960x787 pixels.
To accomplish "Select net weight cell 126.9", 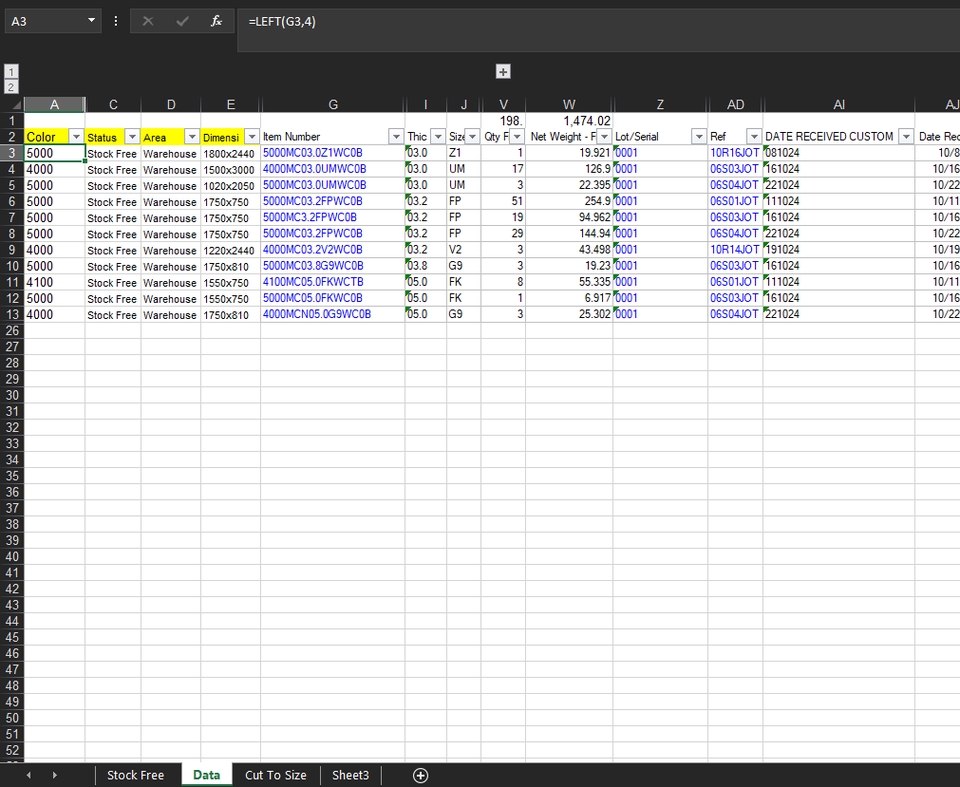I will 569,169.
